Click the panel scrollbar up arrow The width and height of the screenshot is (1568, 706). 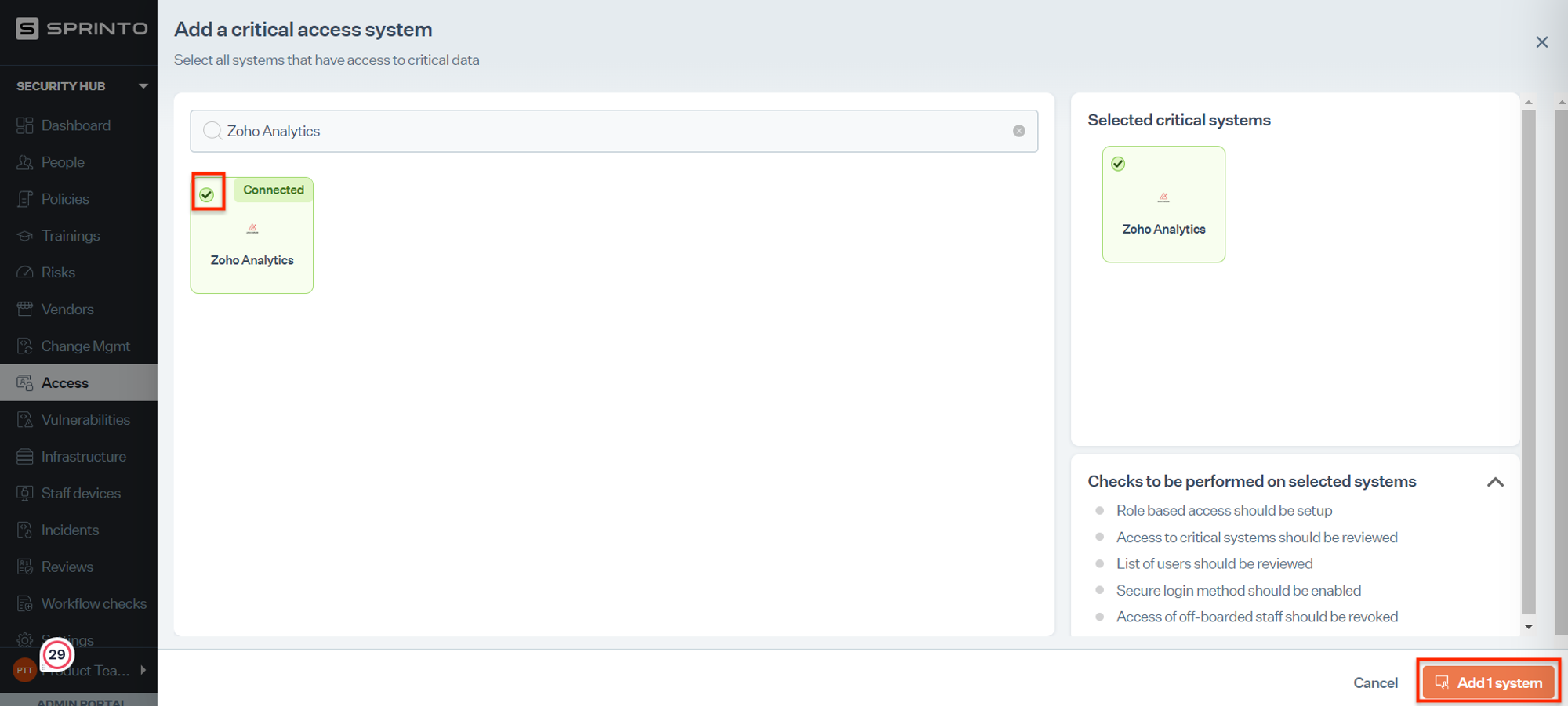tap(1528, 103)
